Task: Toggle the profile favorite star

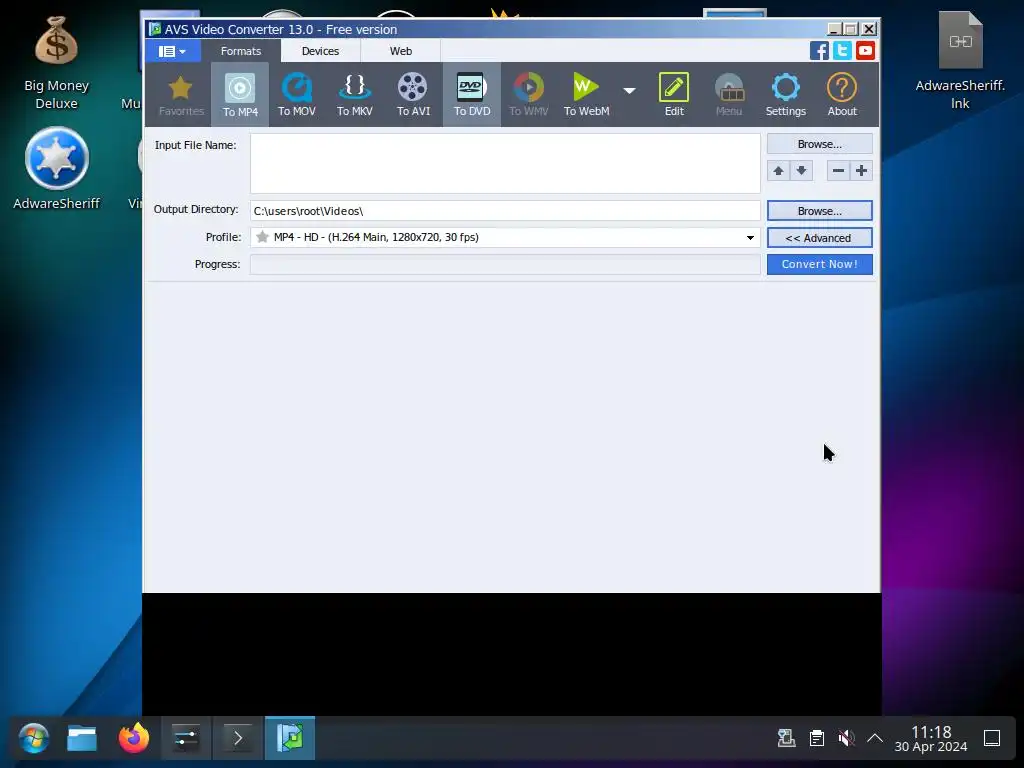Action: [262, 237]
